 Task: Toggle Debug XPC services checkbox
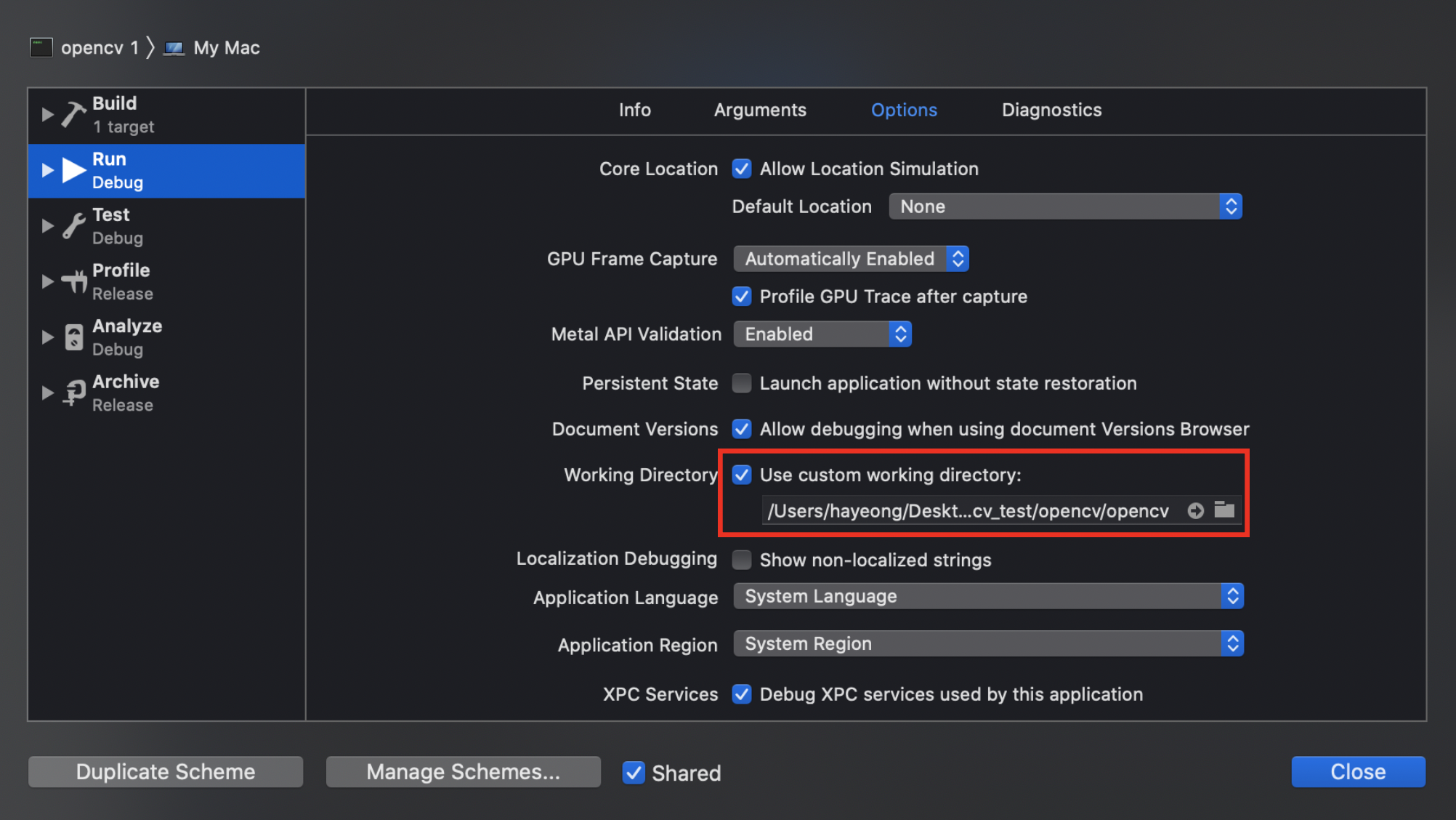click(x=741, y=694)
